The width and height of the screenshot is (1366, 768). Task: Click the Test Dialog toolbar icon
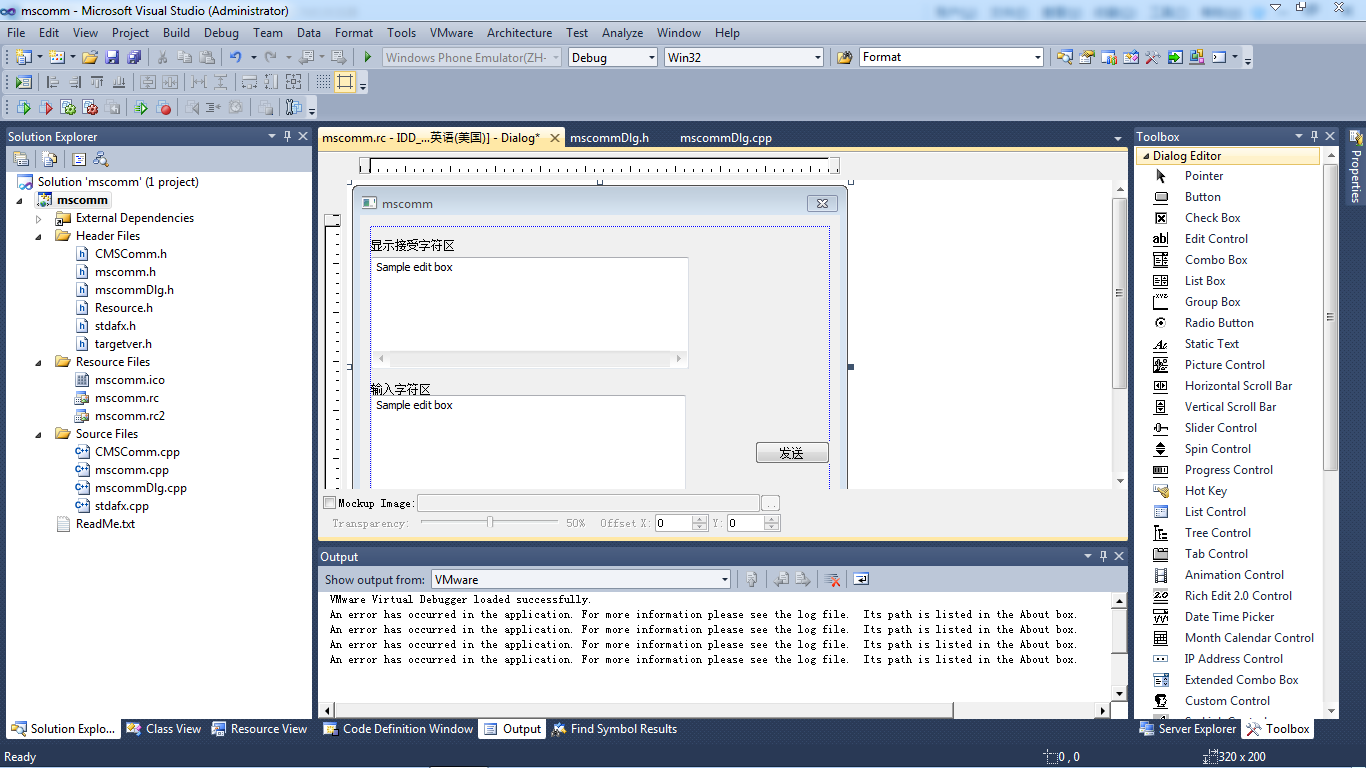tap(23, 82)
